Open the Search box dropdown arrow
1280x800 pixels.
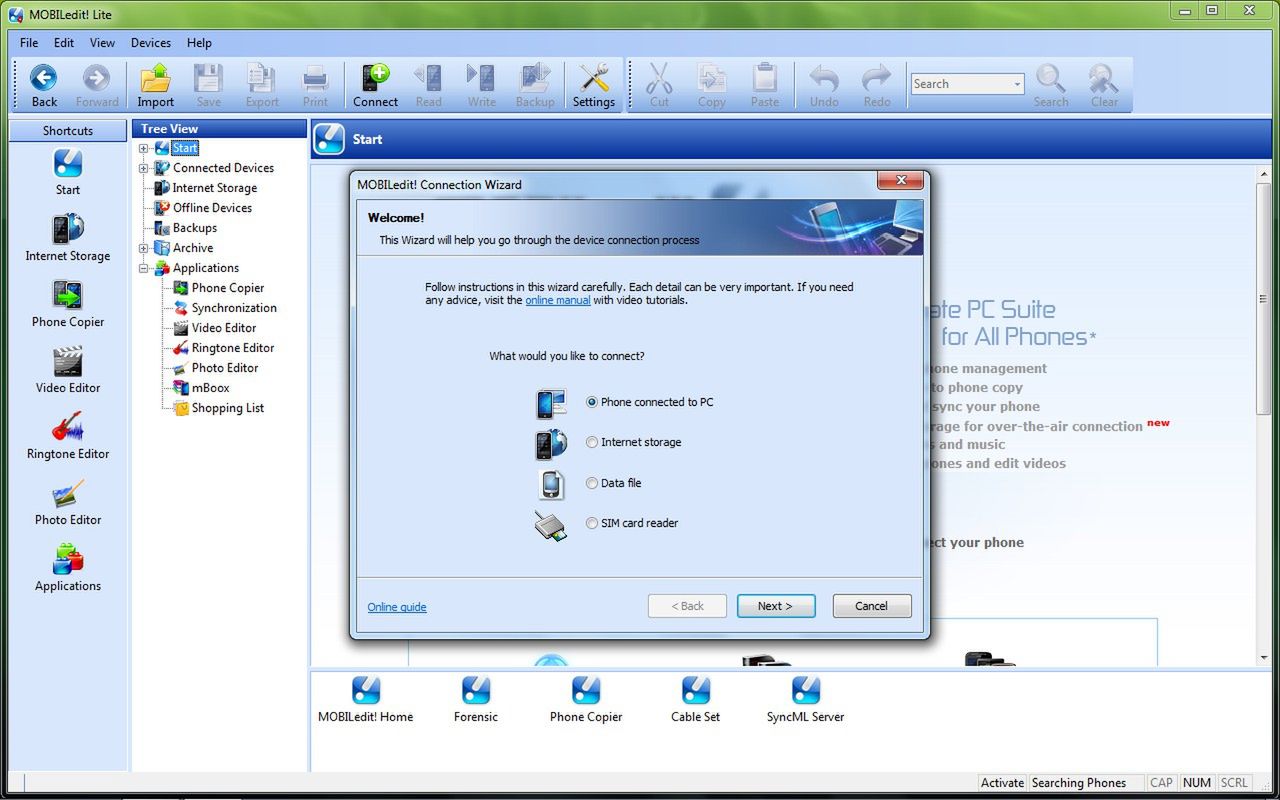pos(1017,84)
